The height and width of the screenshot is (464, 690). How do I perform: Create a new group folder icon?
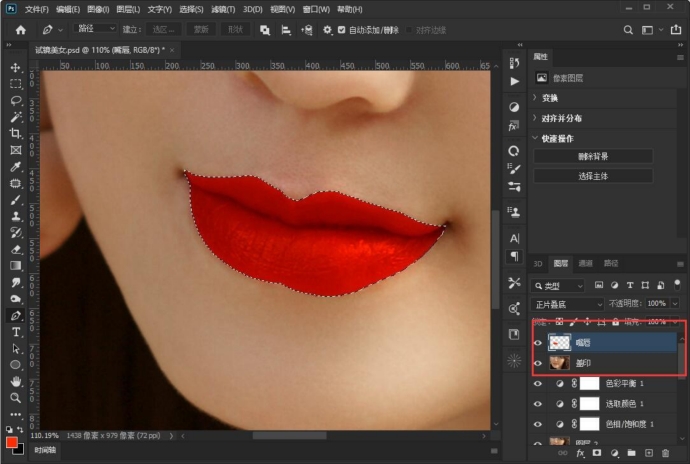click(x=631, y=453)
